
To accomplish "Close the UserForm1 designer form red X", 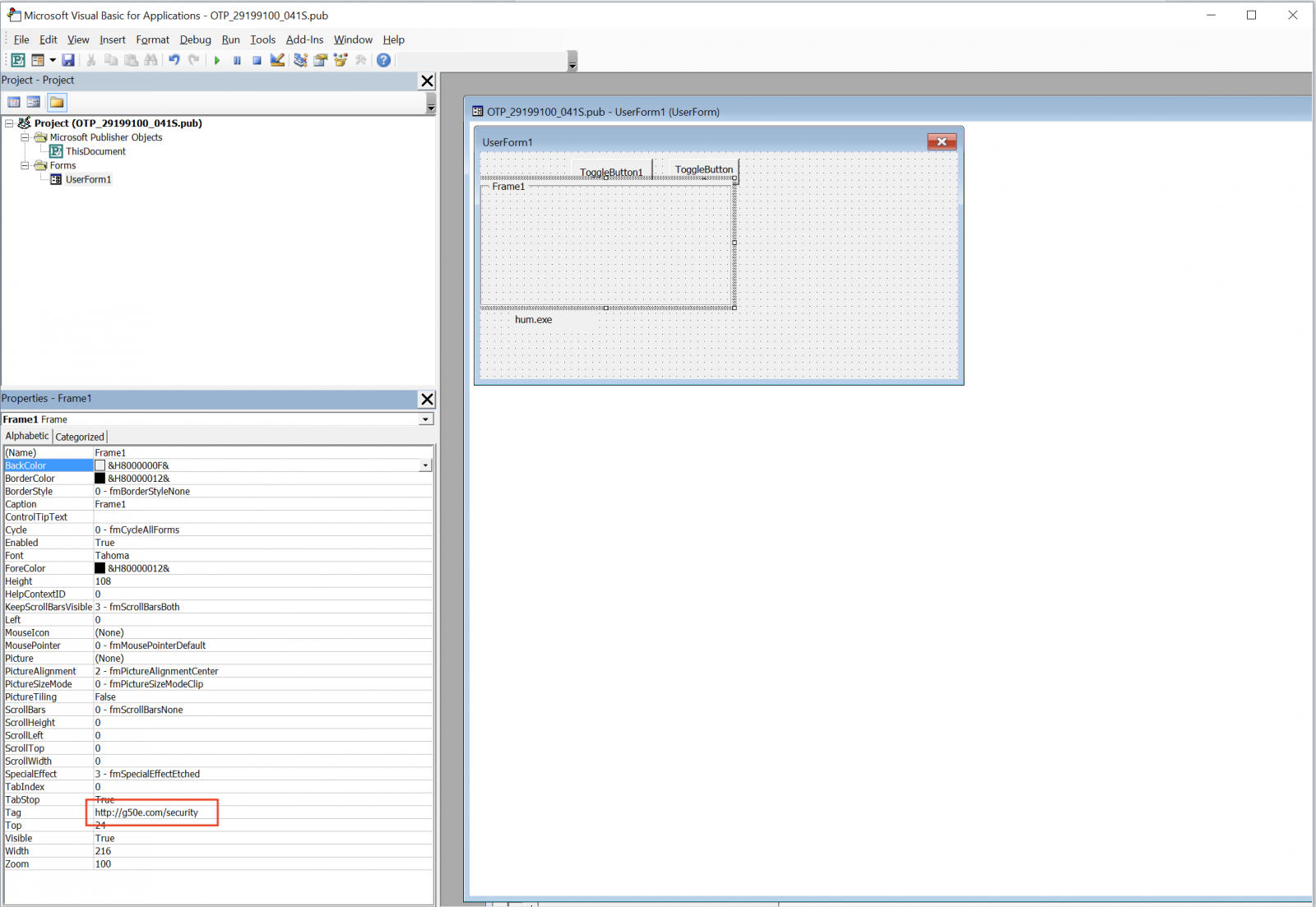I will (x=942, y=141).
